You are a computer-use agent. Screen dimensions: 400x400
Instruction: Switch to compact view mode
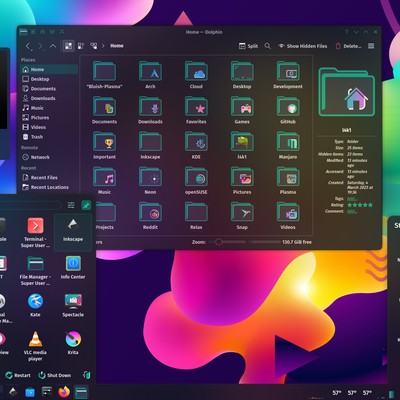(81, 46)
